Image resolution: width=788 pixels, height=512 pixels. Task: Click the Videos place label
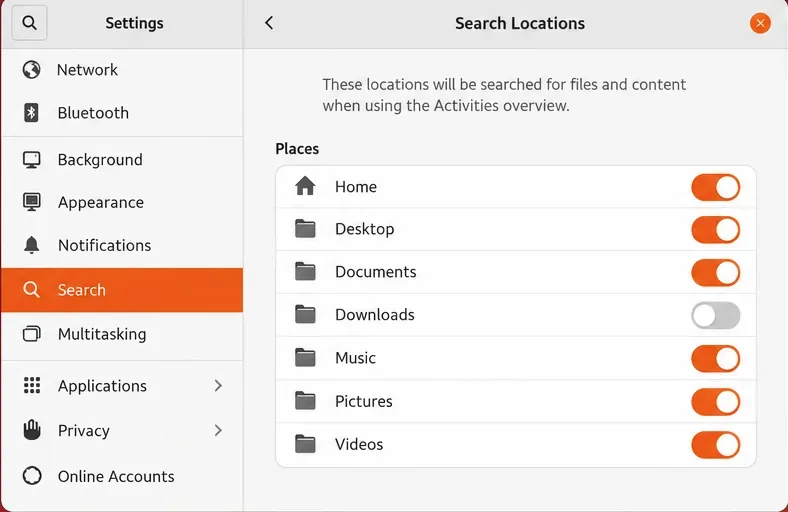pos(359,444)
